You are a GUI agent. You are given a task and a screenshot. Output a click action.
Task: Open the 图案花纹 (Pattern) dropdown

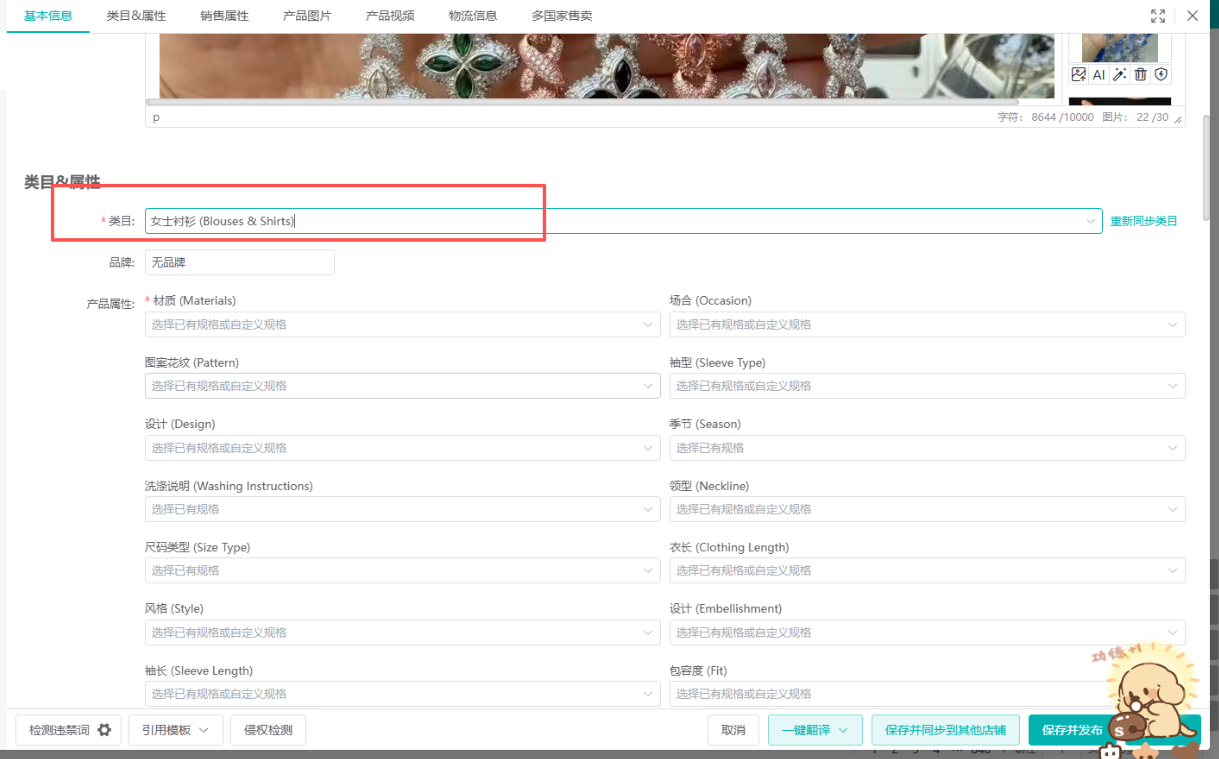coord(402,386)
